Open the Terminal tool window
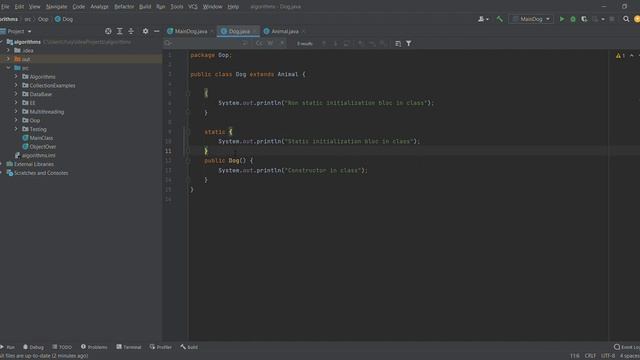Viewport: 640px width, 360px height. pyautogui.click(x=129, y=347)
